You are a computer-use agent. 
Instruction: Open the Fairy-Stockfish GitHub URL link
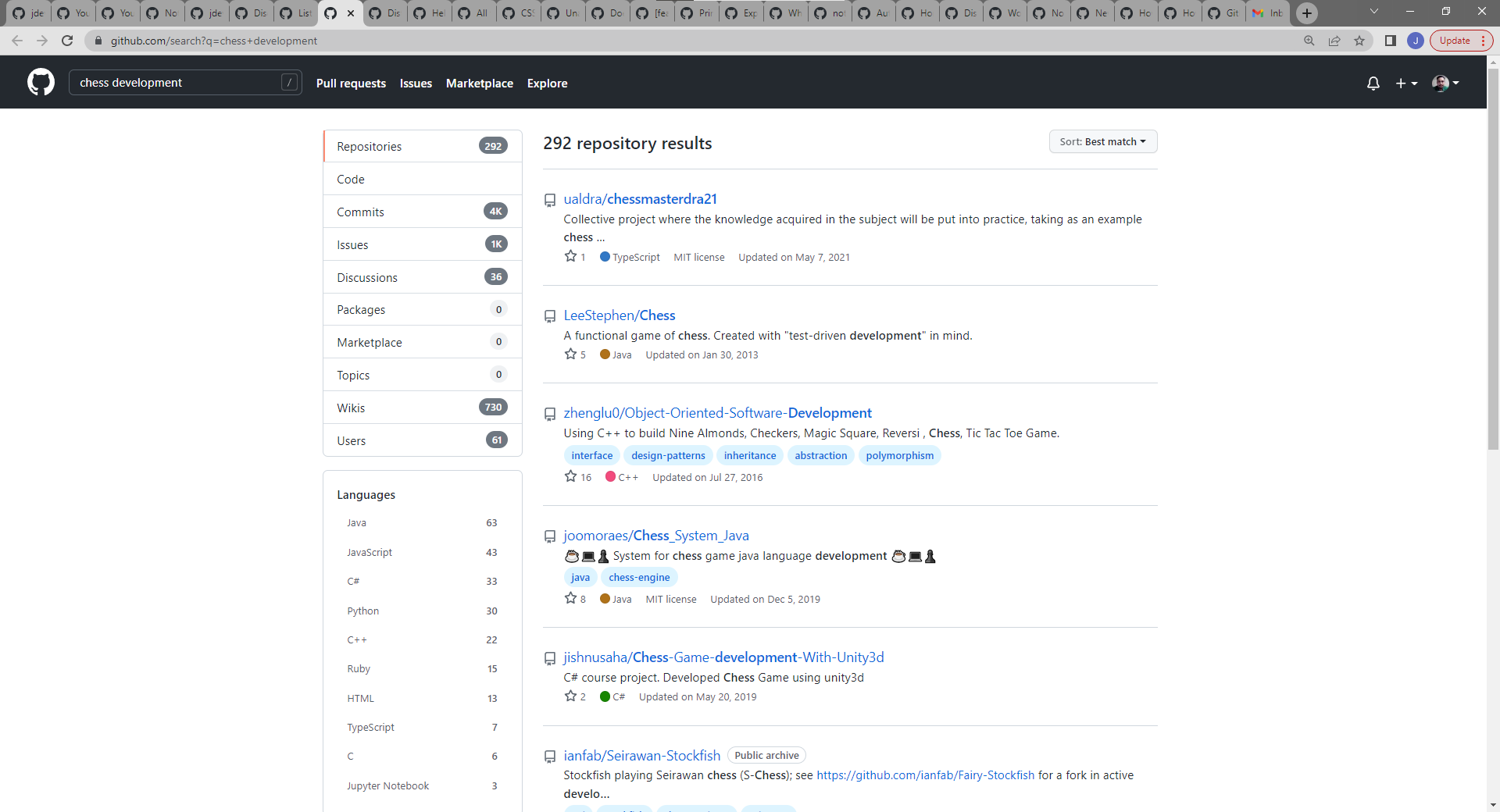coord(925,775)
